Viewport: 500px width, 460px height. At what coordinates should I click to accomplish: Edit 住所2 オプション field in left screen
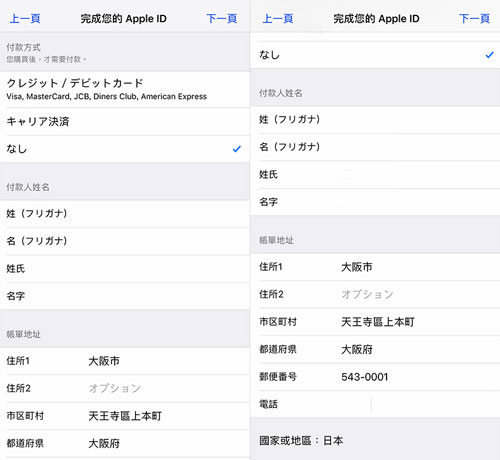(125, 388)
